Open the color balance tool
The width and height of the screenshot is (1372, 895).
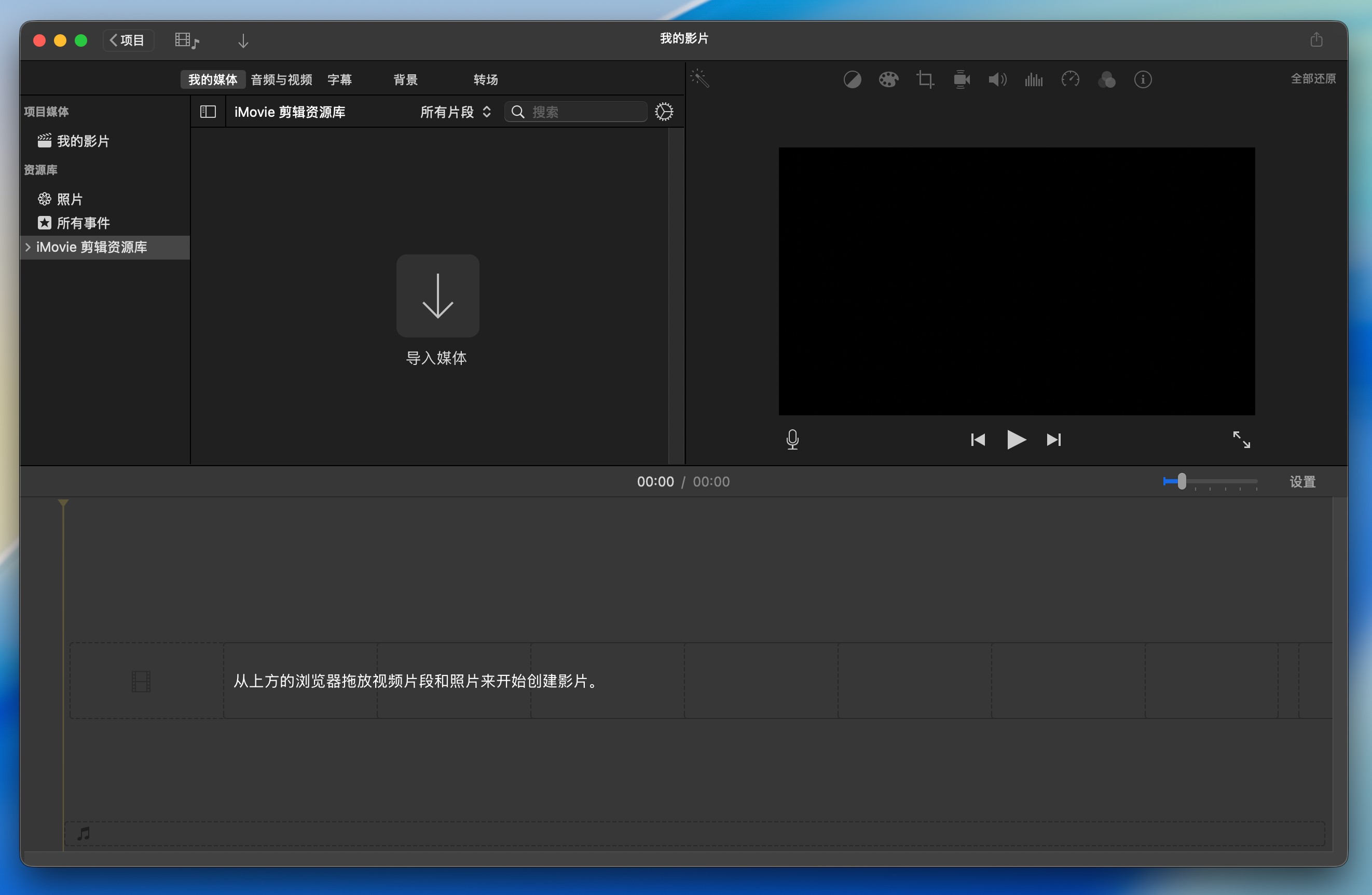852,79
